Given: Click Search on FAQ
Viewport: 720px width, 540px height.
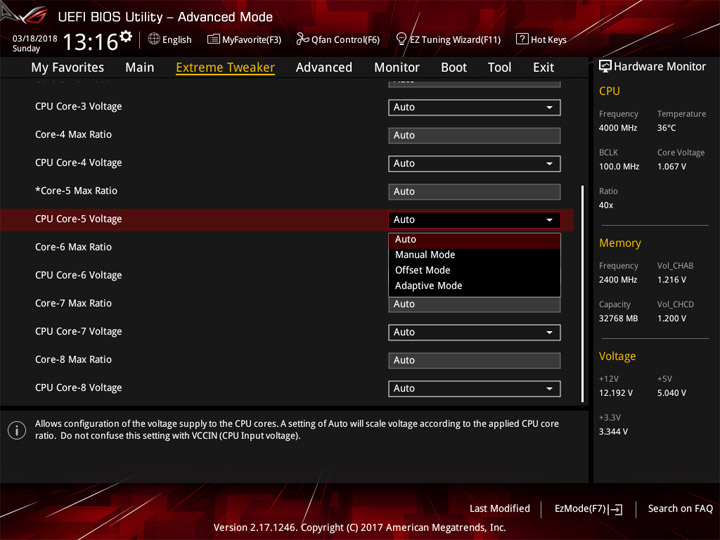Looking at the screenshot, I should pos(680,509).
